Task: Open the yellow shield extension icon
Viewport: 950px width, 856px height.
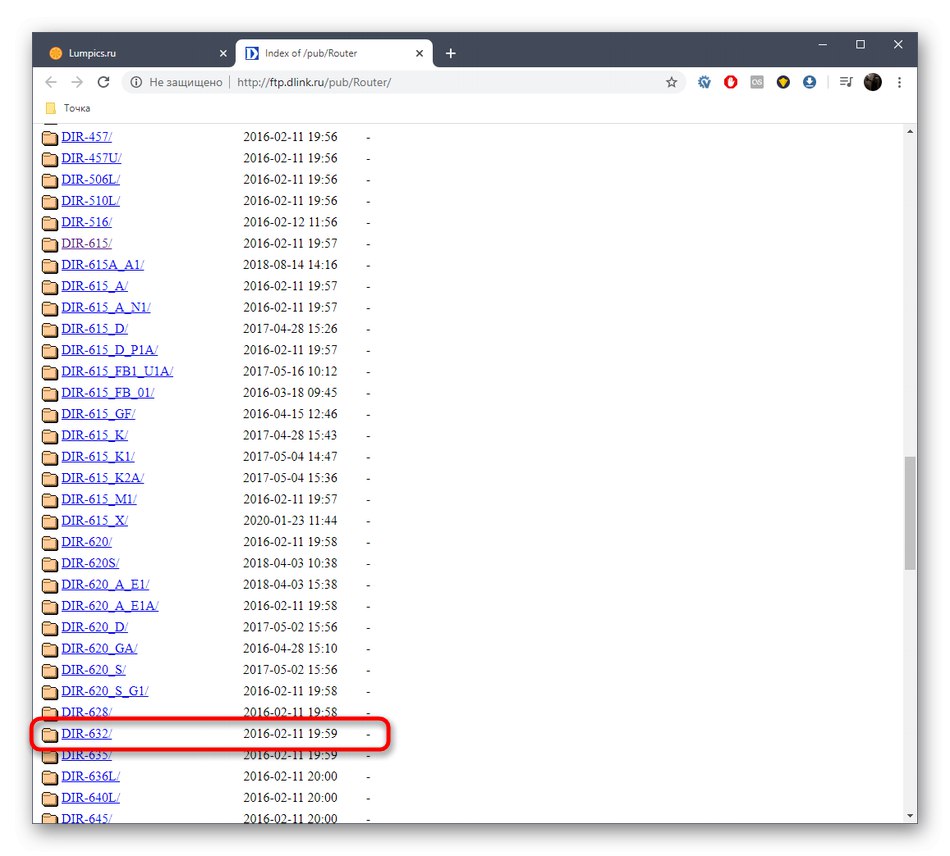Action: pyautogui.click(x=783, y=82)
